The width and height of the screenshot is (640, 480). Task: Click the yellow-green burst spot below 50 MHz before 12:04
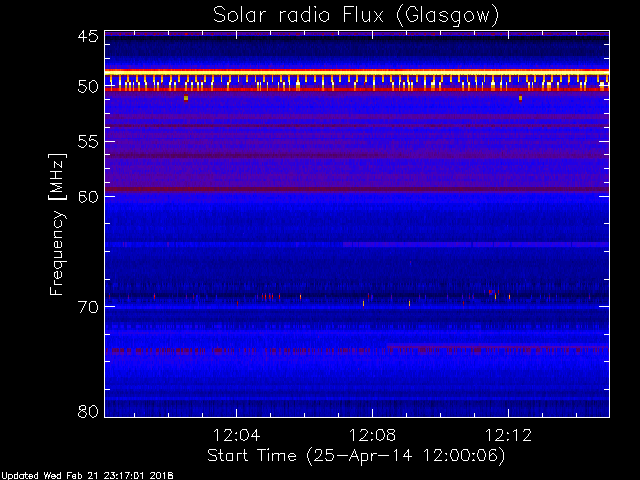(186, 98)
